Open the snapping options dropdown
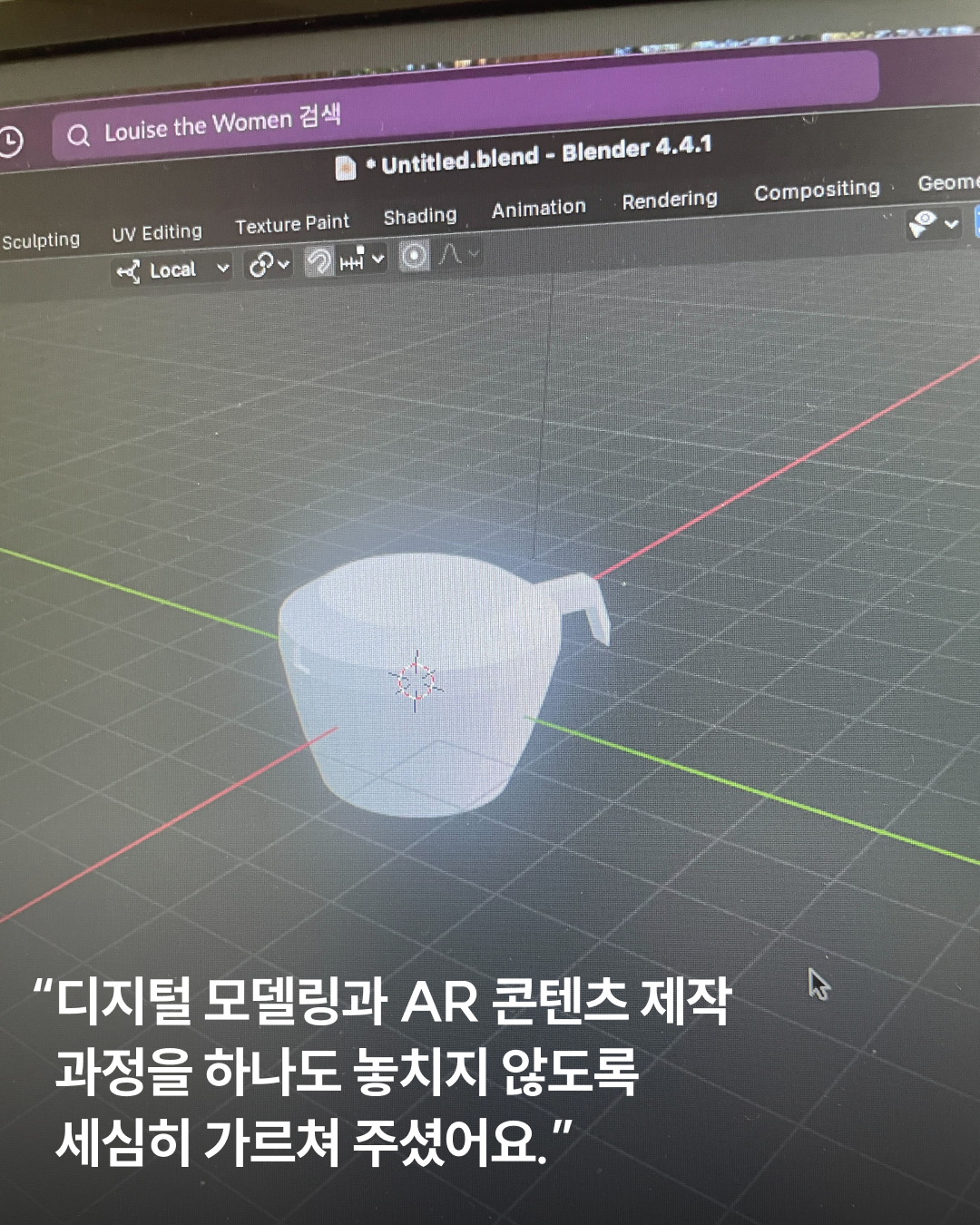The width and height of the screenshot is (980, 1225). coord(362,260)
